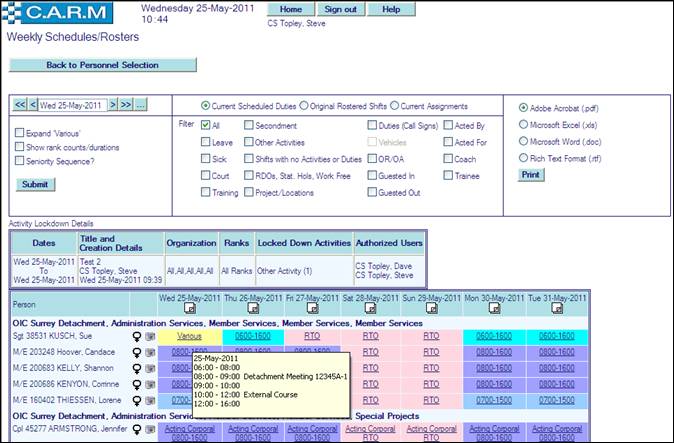
Task: Click the lightbulb icon beside KELLY, Shannon
Action: 136,367
